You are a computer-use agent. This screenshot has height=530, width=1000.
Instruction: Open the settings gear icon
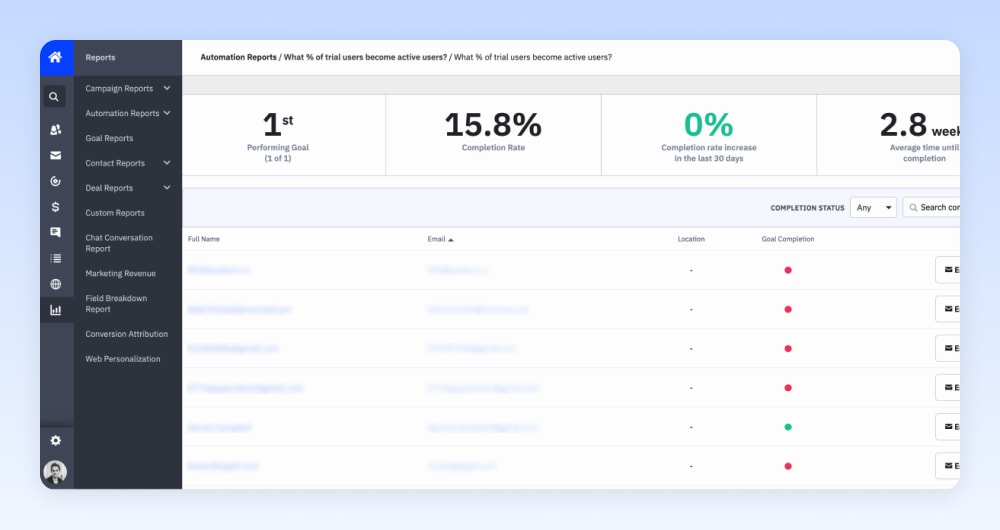[x=55, y=441]
